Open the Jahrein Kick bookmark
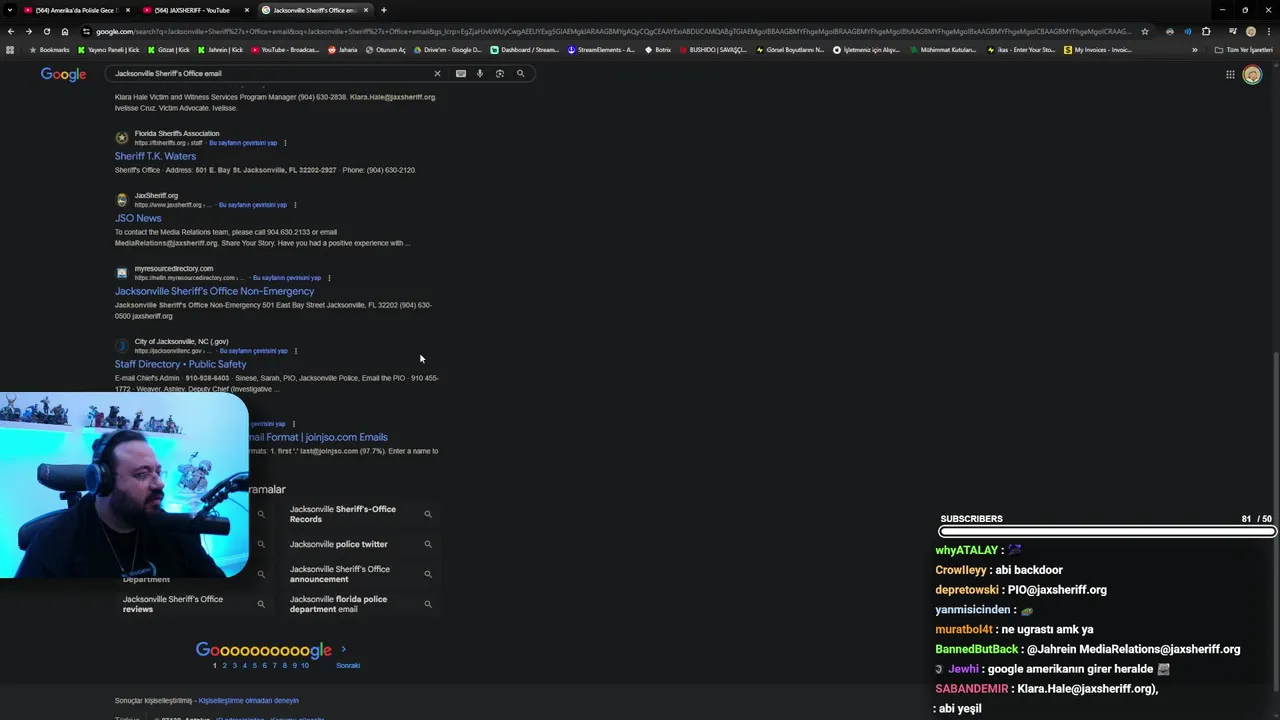1280x720 pixels. pos(221,49)
